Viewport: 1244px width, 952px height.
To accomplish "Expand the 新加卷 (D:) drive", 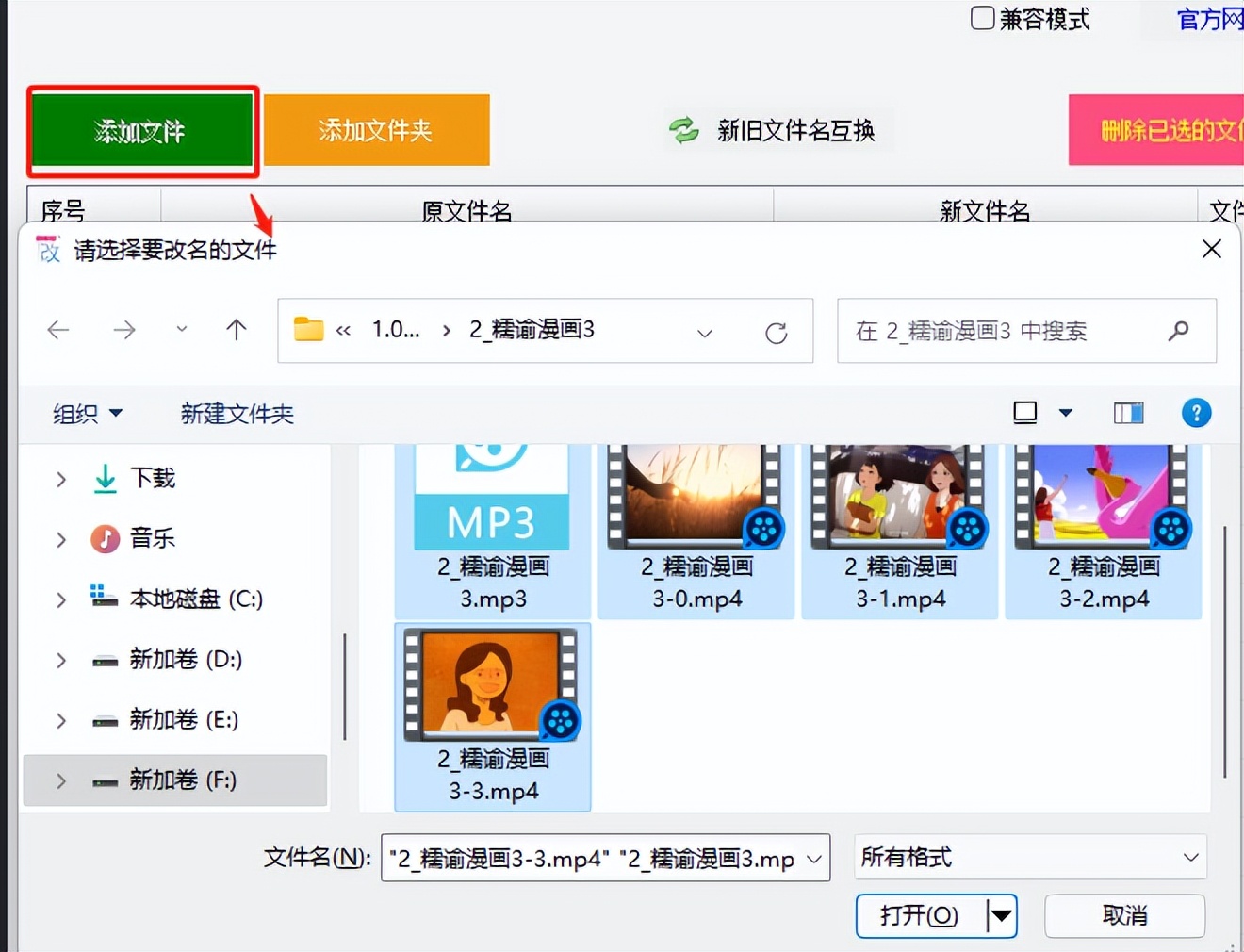I will [x=59, y=660].
